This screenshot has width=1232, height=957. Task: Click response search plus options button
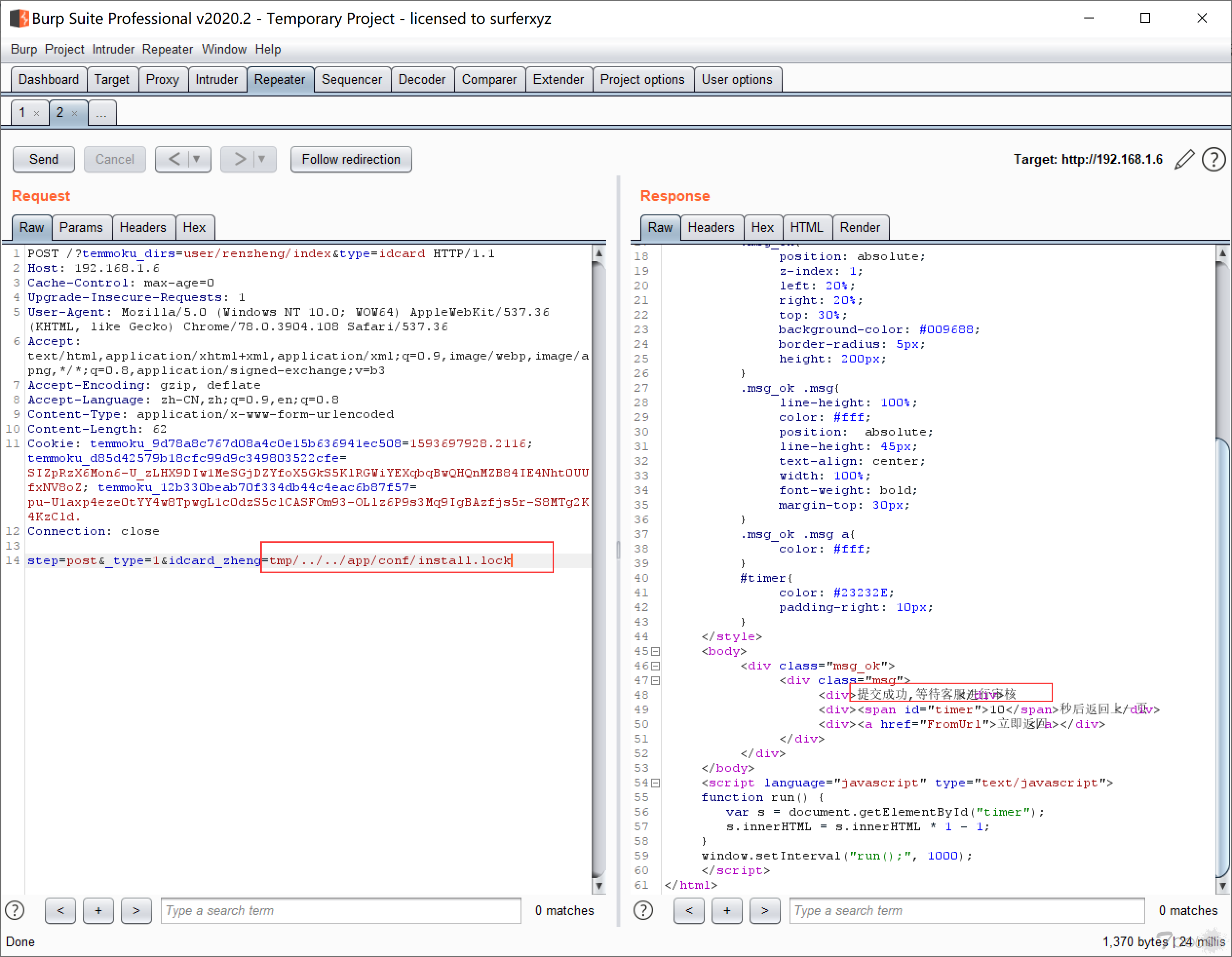(727, 911)
